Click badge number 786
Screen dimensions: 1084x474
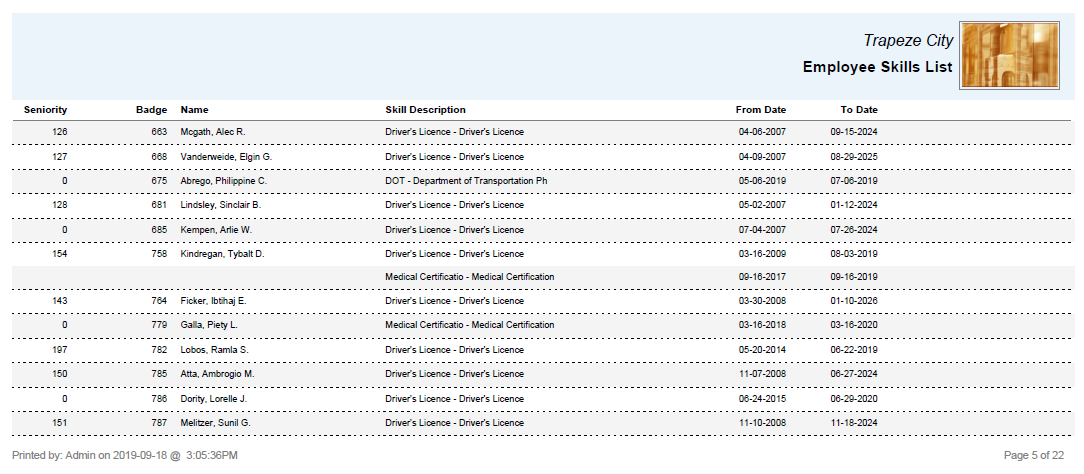pyautogui.click(x=159, y=399)
